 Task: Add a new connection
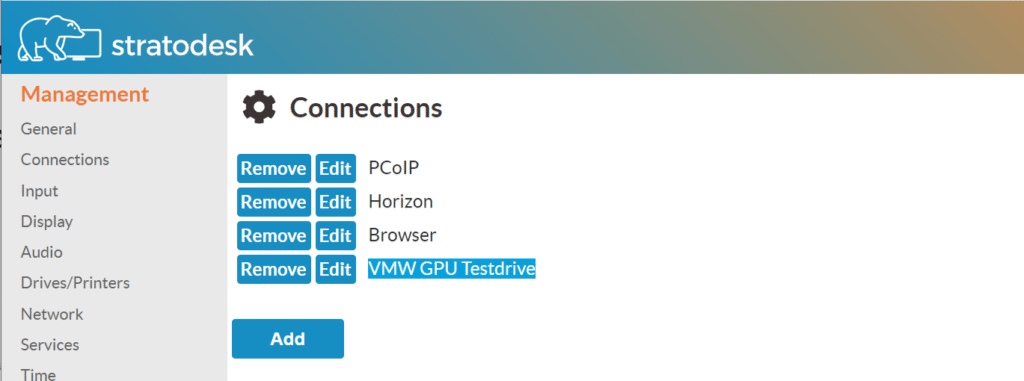(x=288, y=339)
